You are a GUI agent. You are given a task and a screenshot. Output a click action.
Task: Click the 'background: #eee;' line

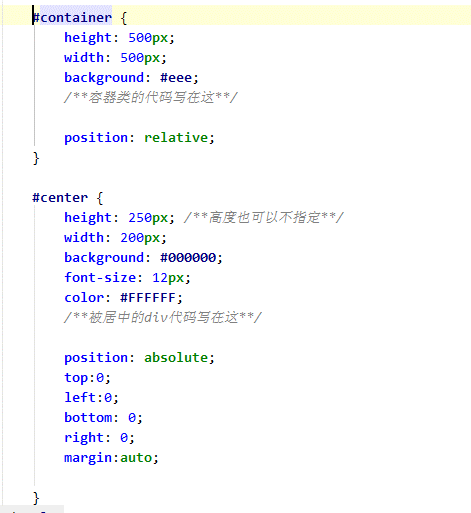[131, 78]
